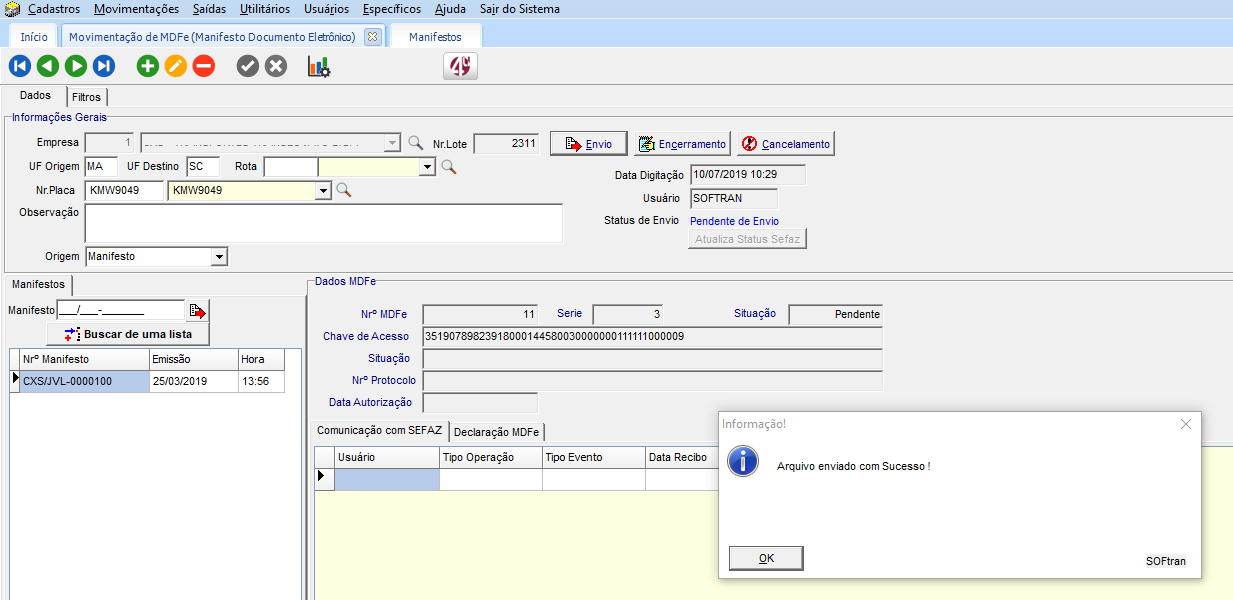1233x600 pixels.
Task: Click the Tipo Evento column header
Action: (594, 457)
